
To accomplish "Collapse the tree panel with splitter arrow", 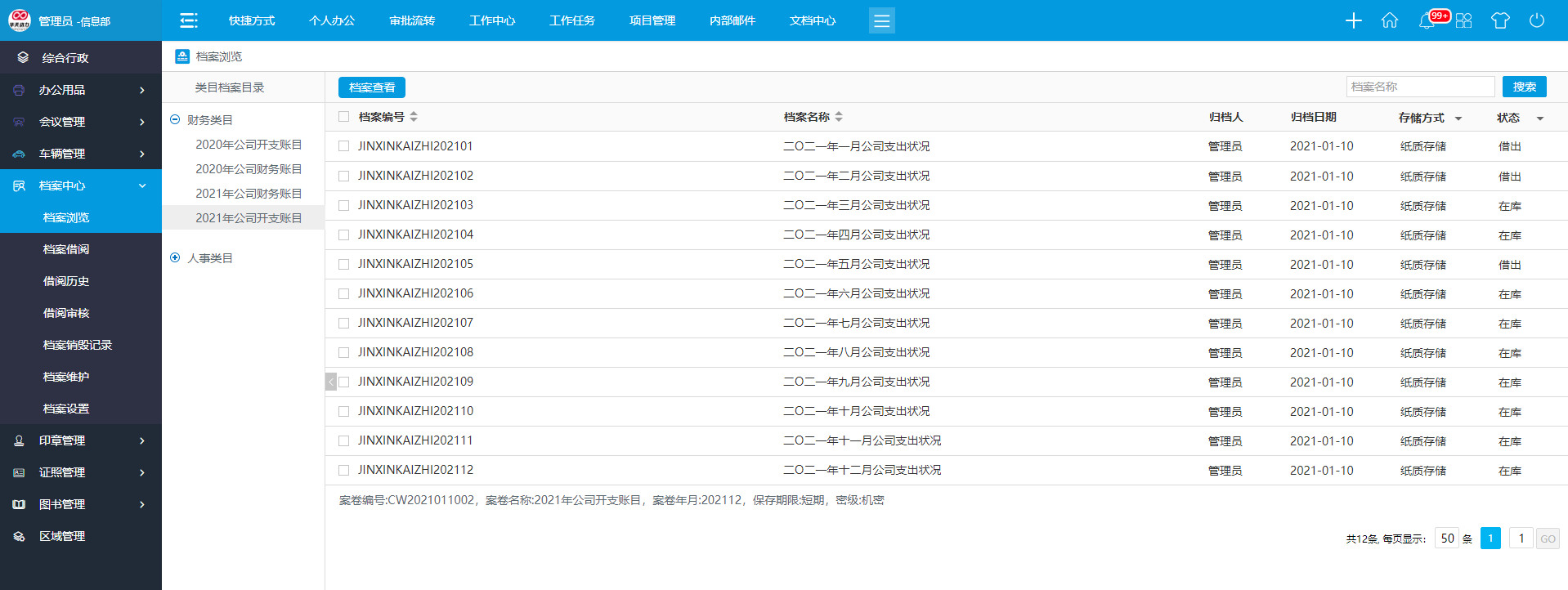I will [x=330, y=382].
